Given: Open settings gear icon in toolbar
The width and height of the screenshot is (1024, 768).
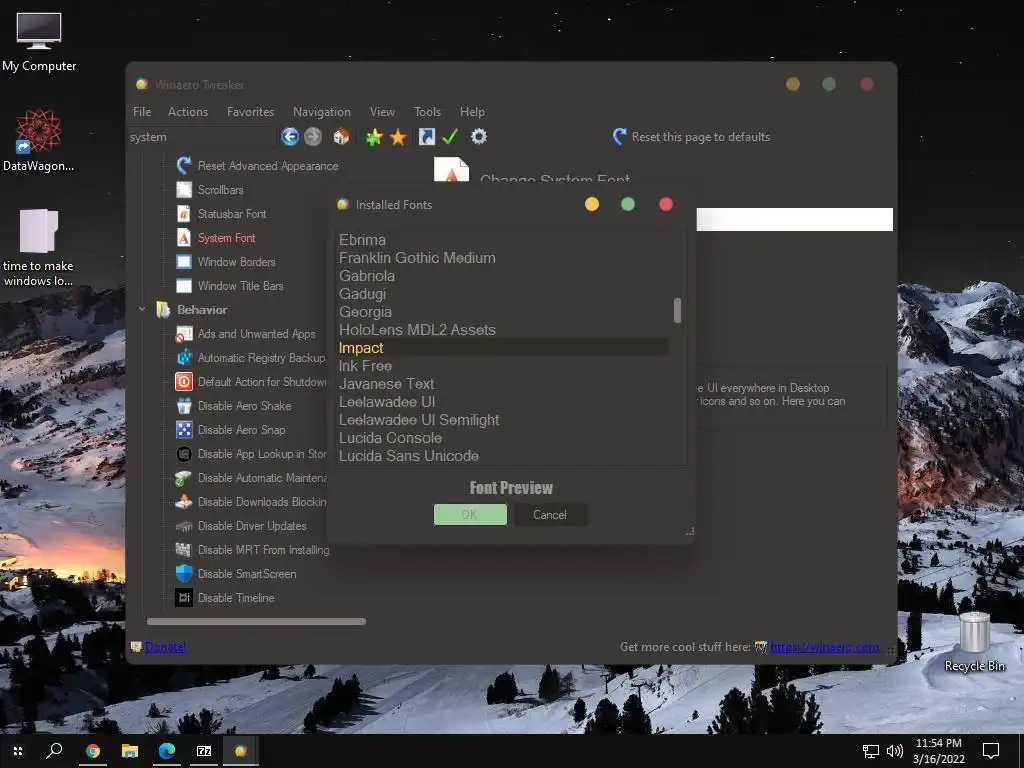Looking at the screenshot, I should [479, 136].
